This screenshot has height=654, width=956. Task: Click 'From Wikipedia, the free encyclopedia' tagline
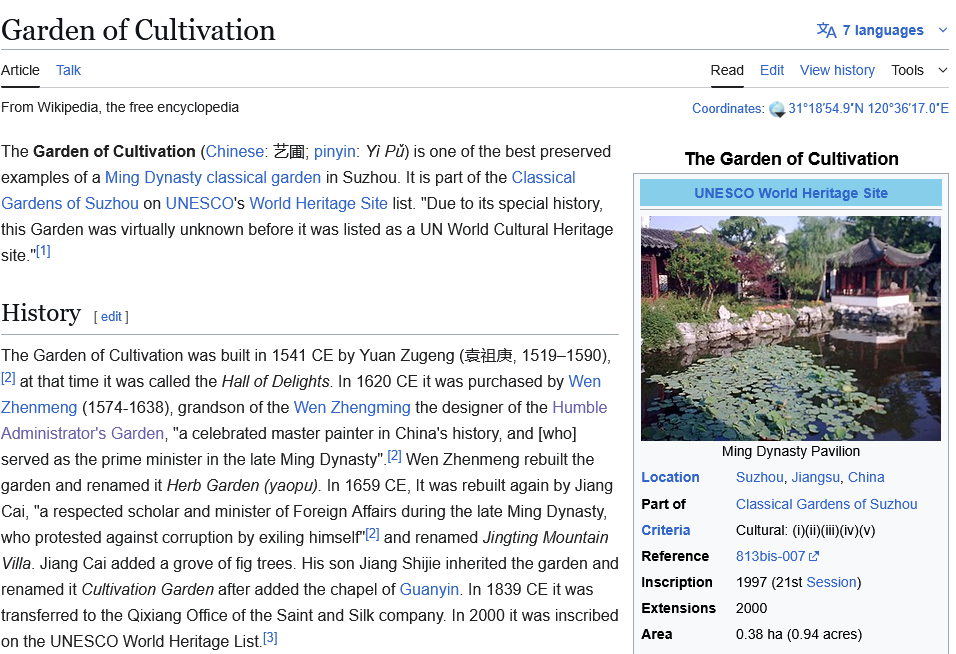point(120,107)
